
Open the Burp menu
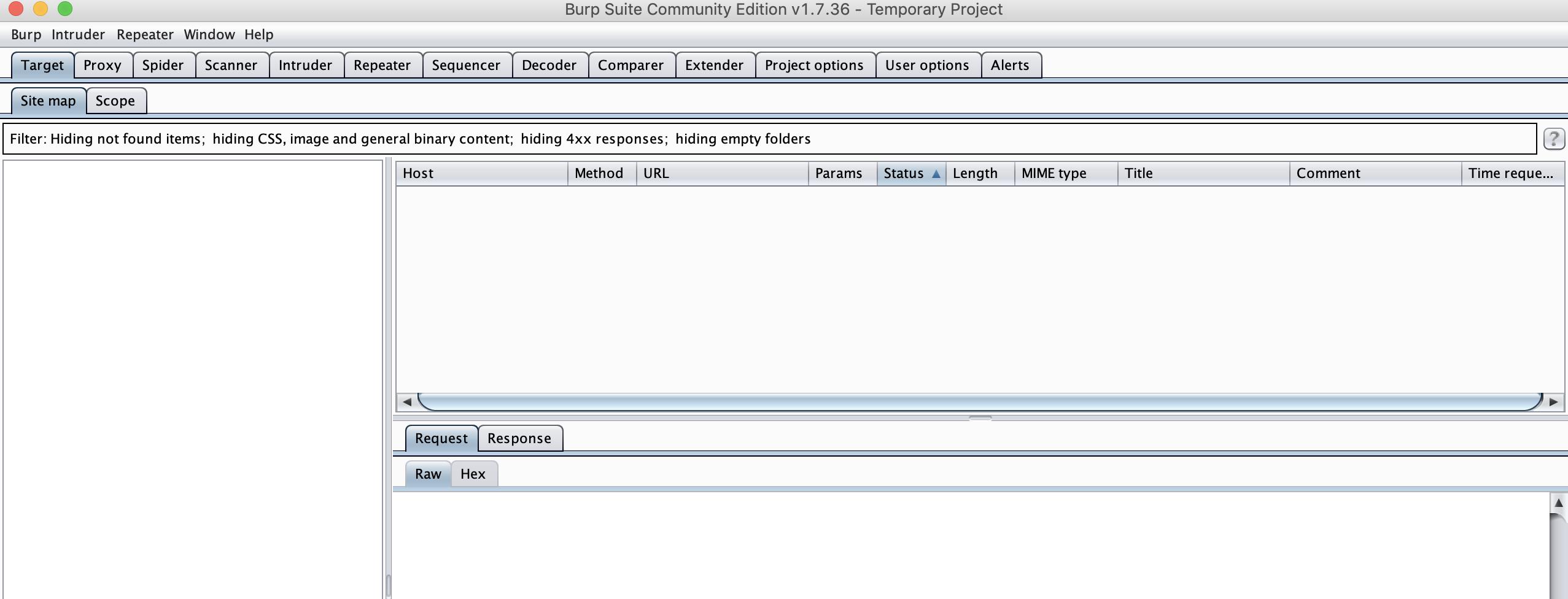26,34
